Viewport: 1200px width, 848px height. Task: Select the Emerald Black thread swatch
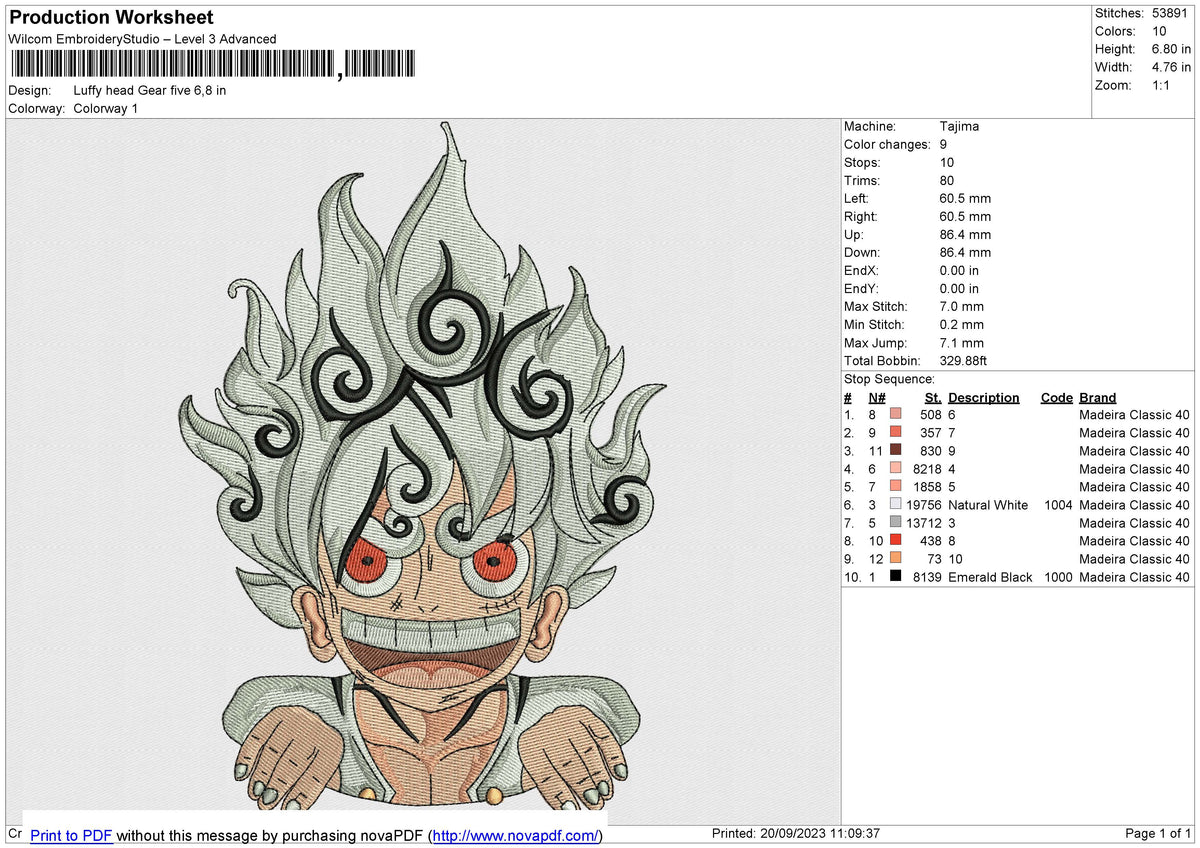(x=895, y=577)
